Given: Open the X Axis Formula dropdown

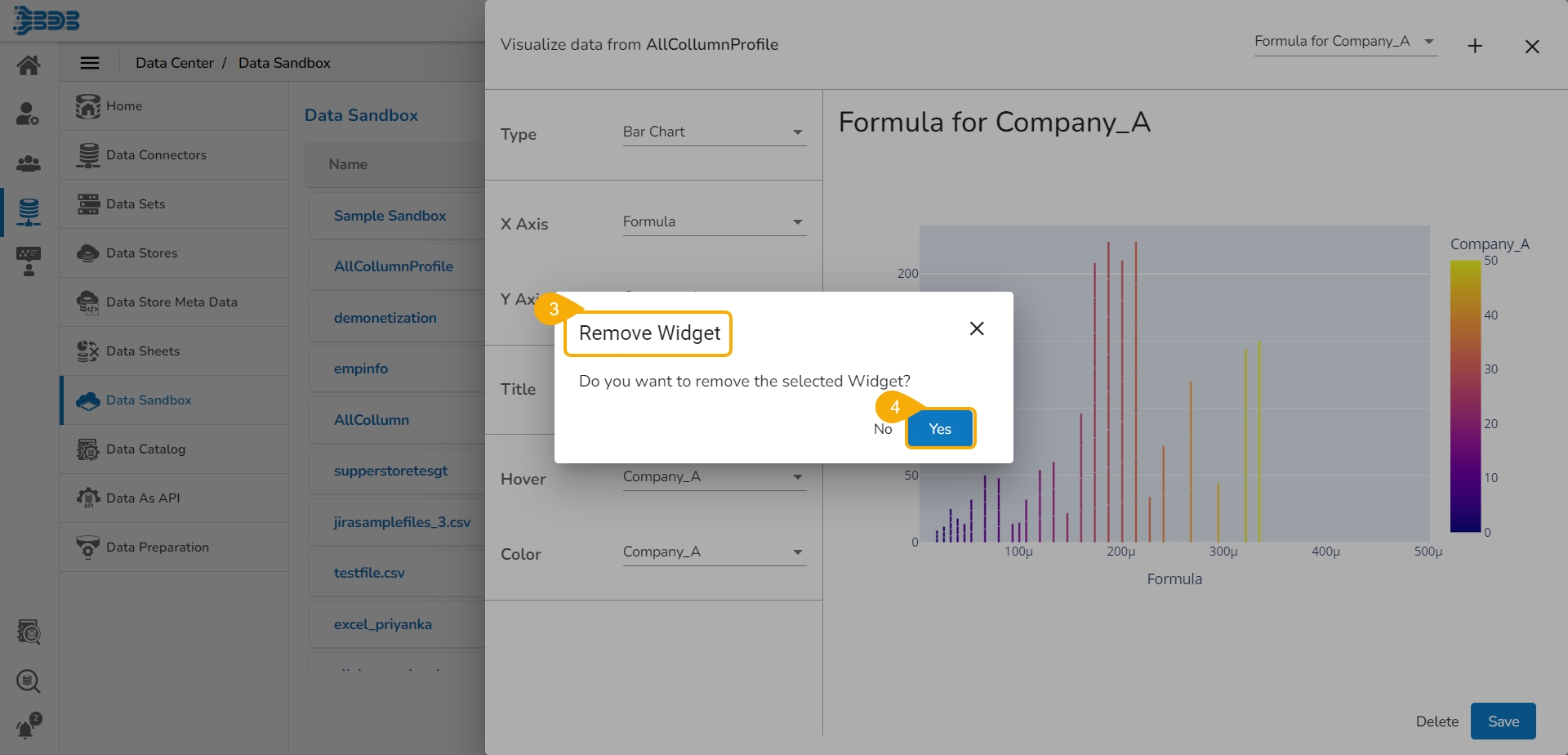Looking at the screenshot, I should coord(714,222).
